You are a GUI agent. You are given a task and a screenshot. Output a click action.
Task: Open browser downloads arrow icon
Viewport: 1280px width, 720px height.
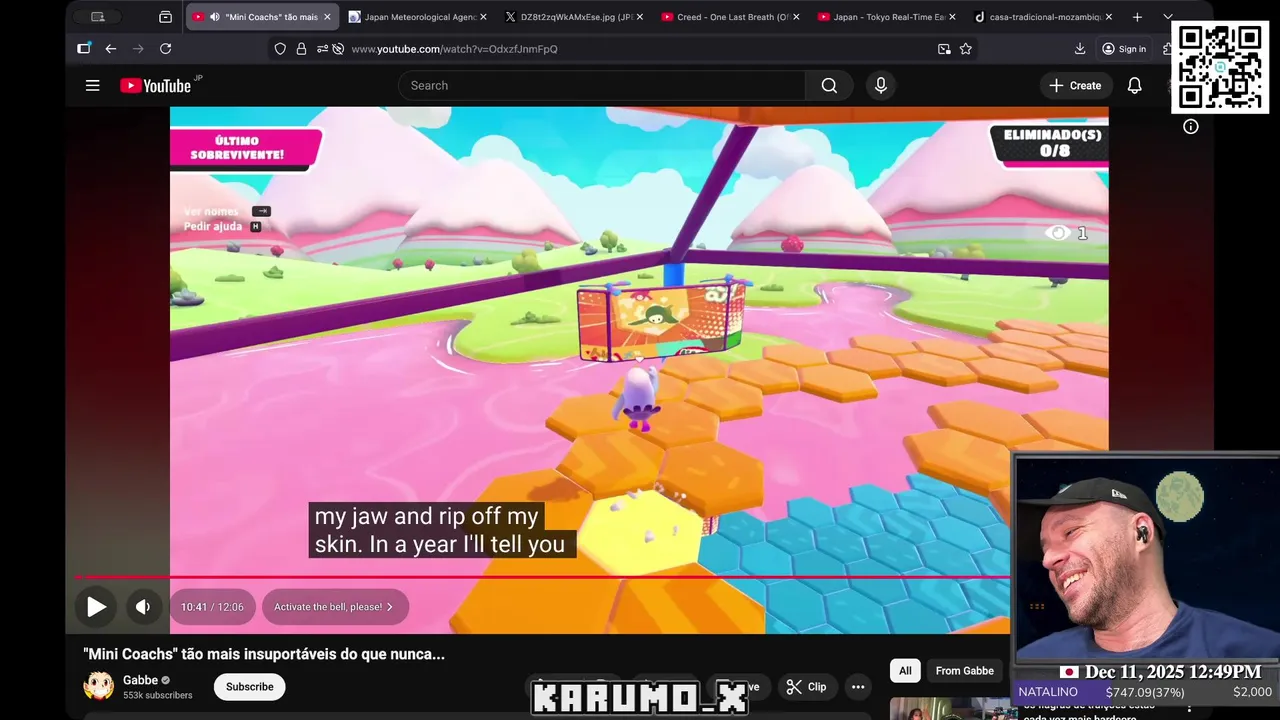[1080, 49]
